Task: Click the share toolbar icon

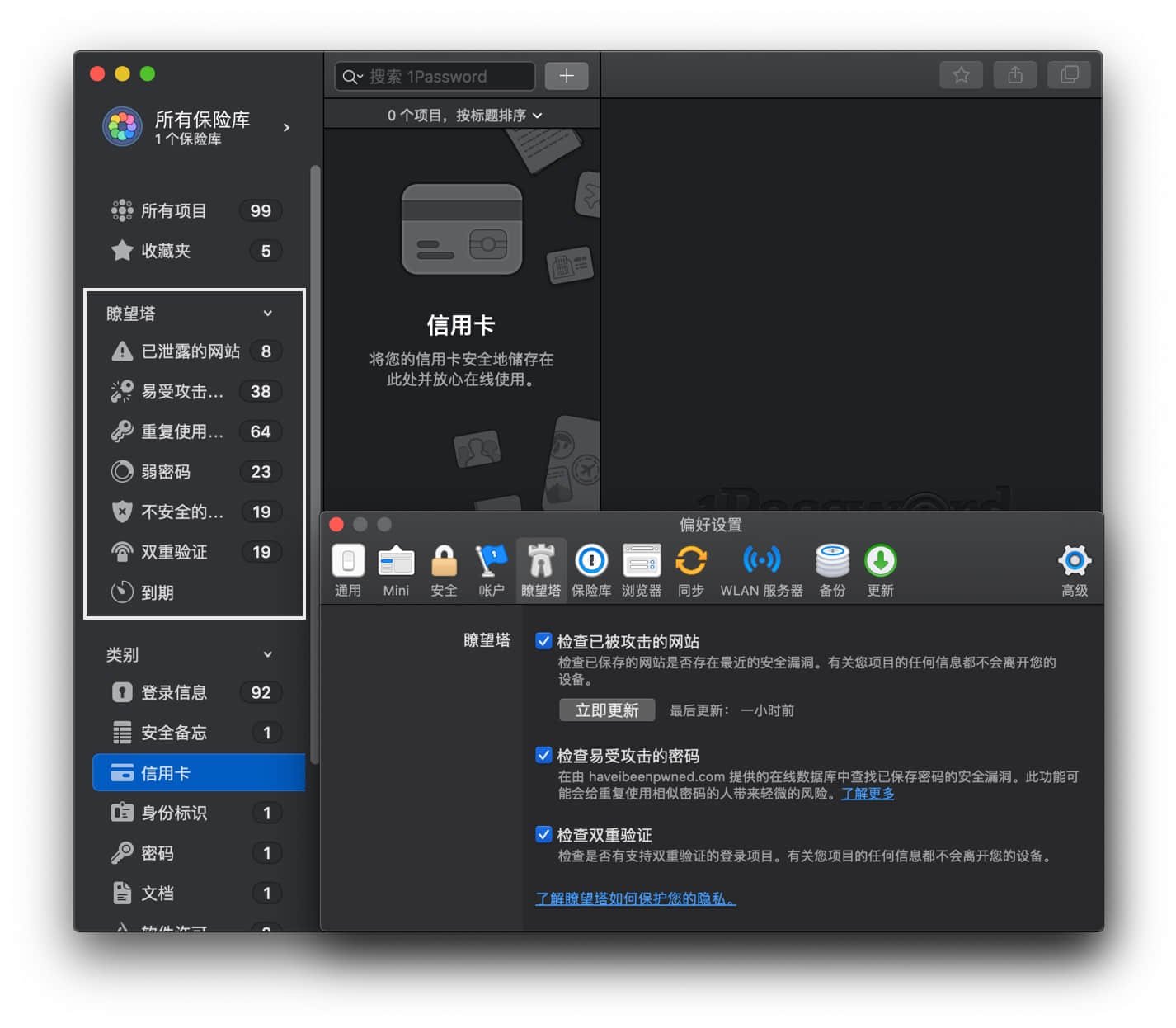Action: tap(1015, 75)
